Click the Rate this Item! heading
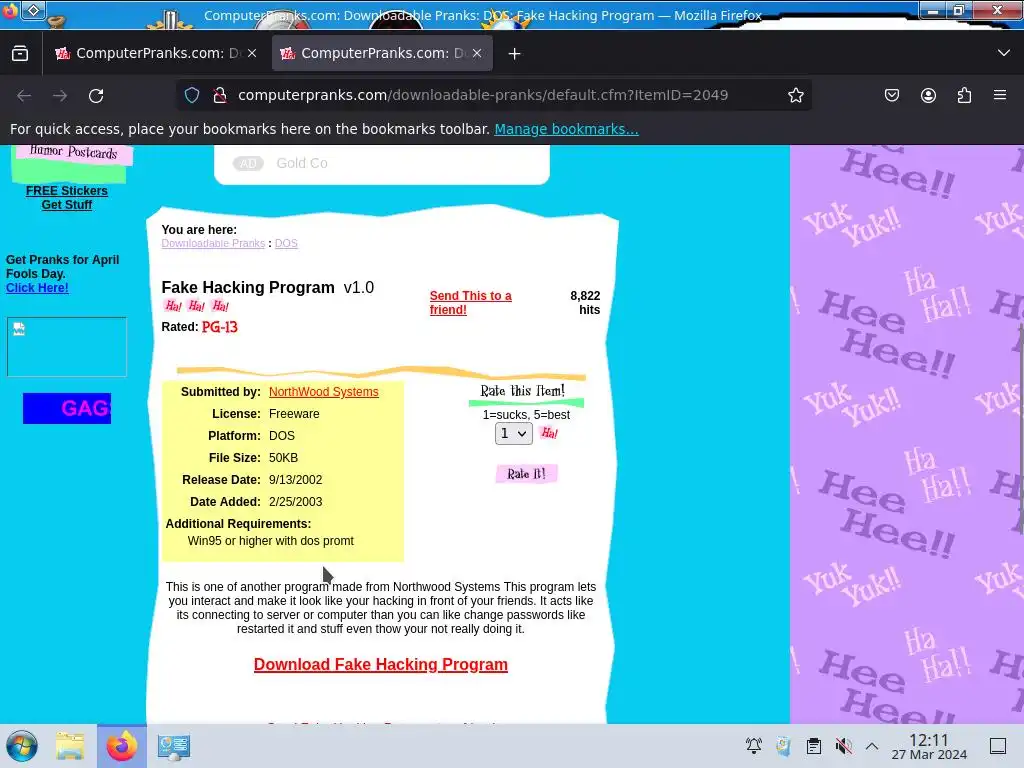 point(522,391)
